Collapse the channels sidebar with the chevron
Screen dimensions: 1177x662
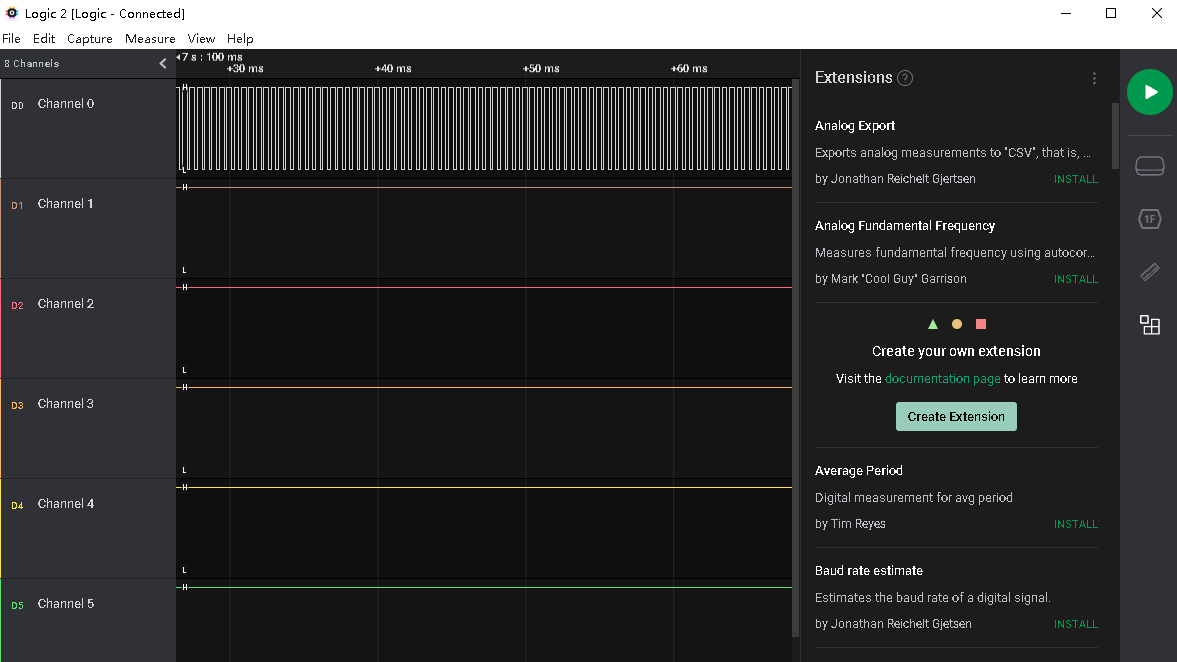click(163, 64)
